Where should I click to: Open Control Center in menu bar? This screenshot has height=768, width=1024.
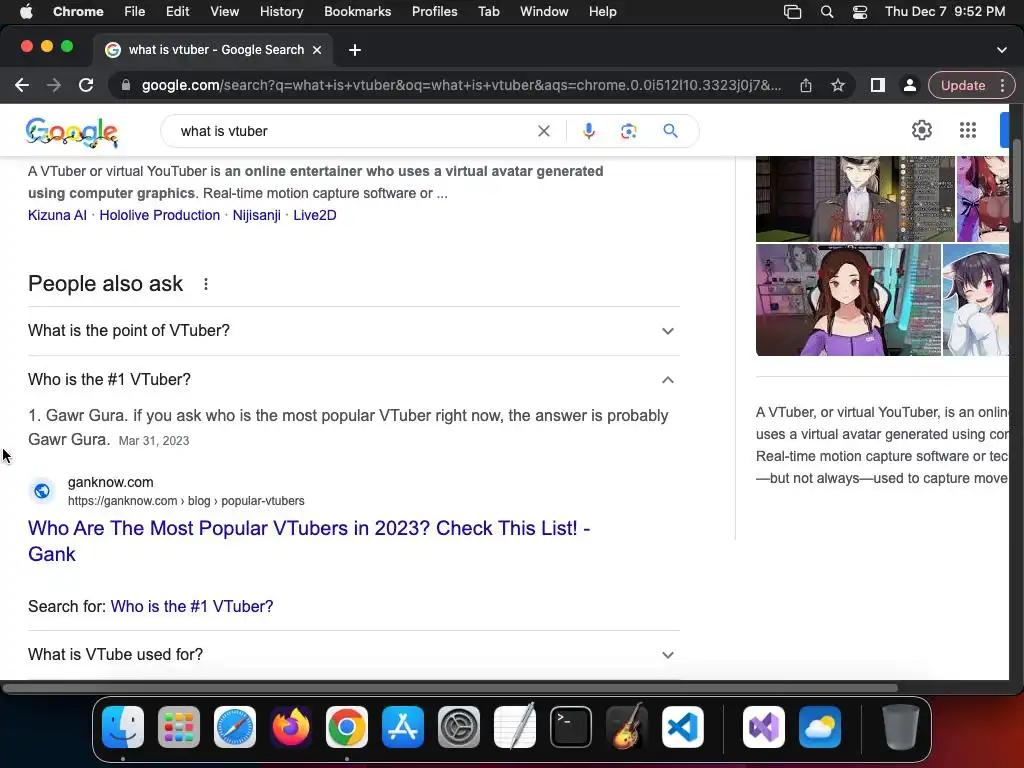tap(860, 12)
